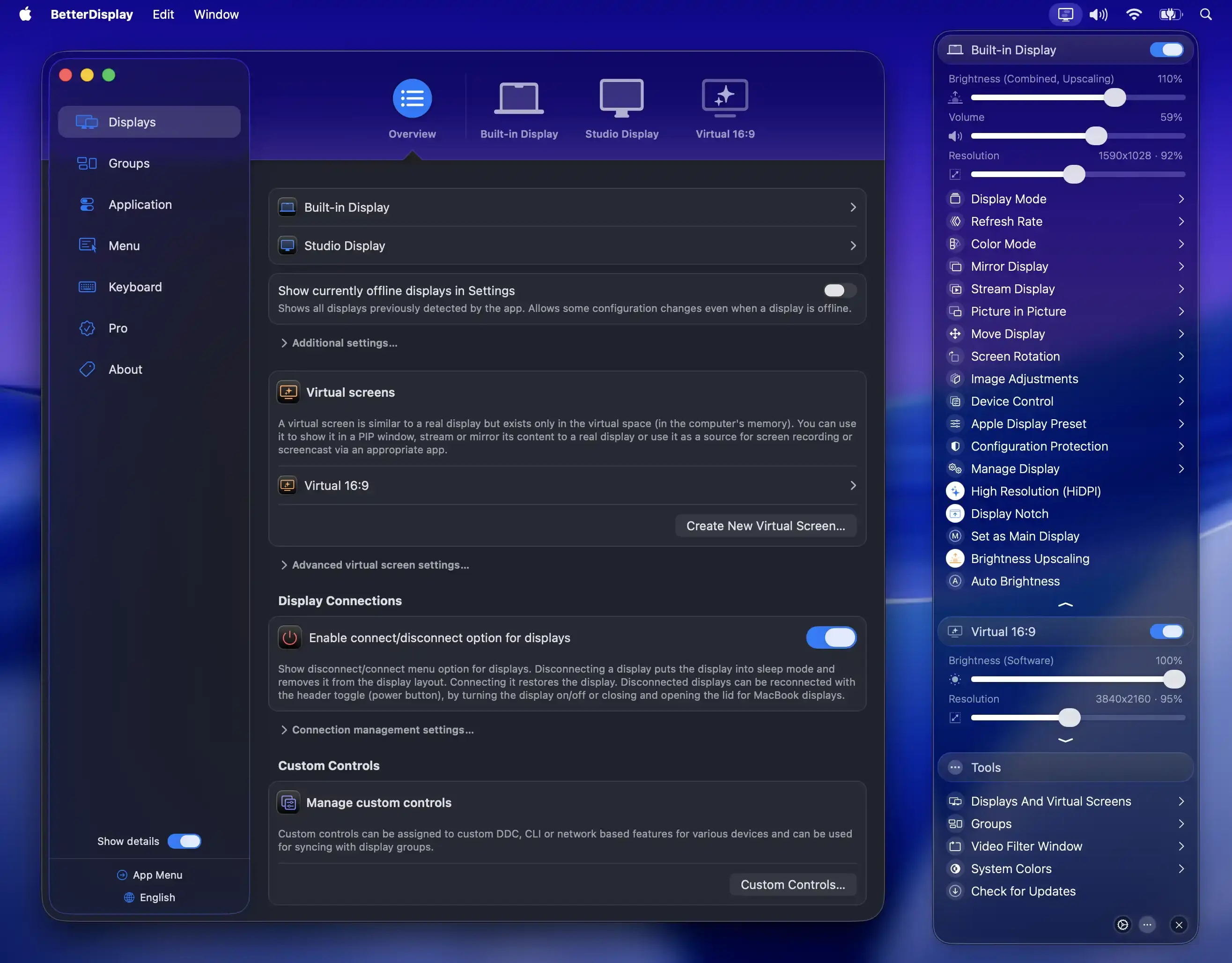Select Displays in the sidebar

[x=149, y=122]
